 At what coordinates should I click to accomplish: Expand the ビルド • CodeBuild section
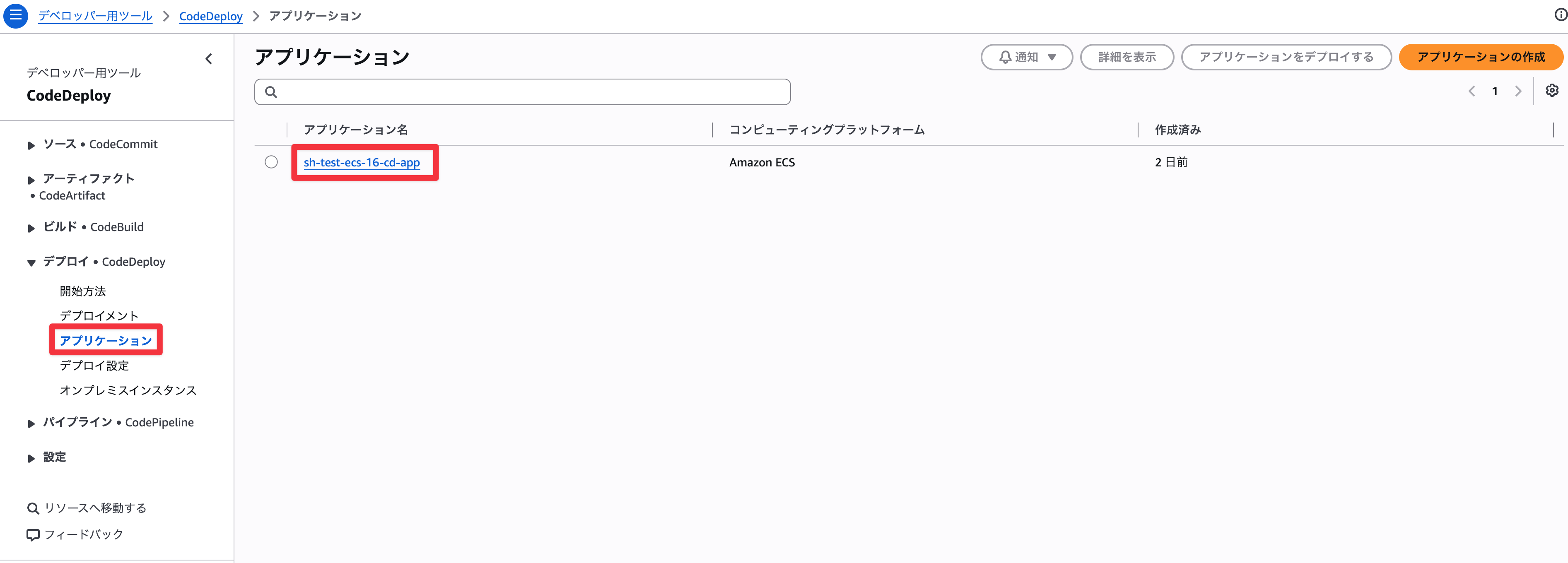[31, 228]
